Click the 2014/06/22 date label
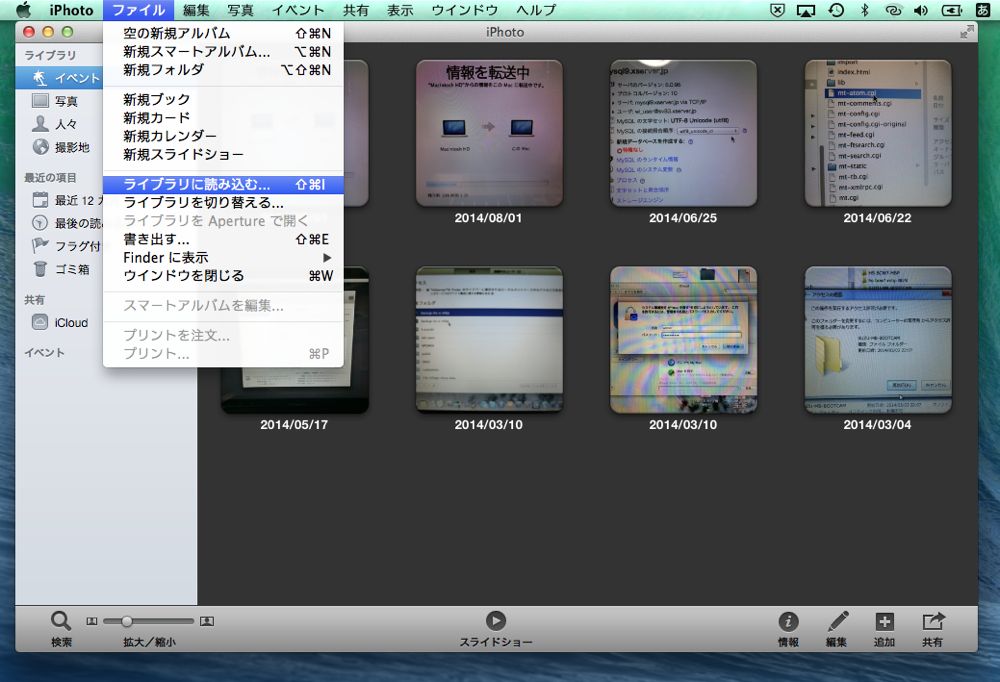 (x=878, y=218)
